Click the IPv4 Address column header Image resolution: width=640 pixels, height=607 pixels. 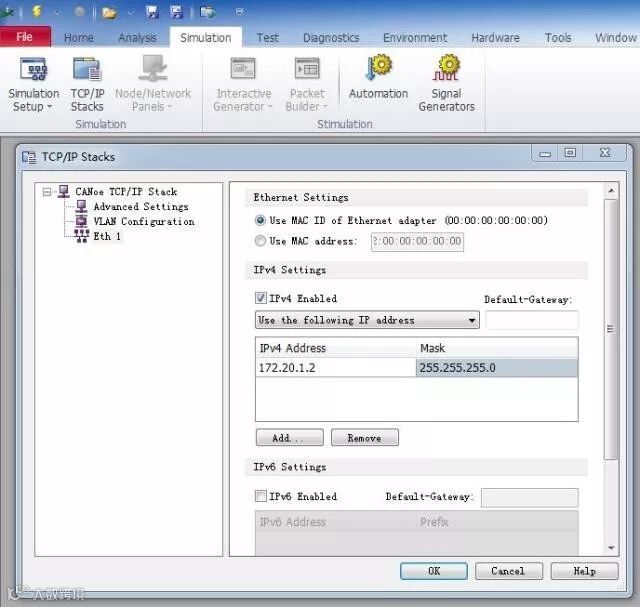(336, 348)
